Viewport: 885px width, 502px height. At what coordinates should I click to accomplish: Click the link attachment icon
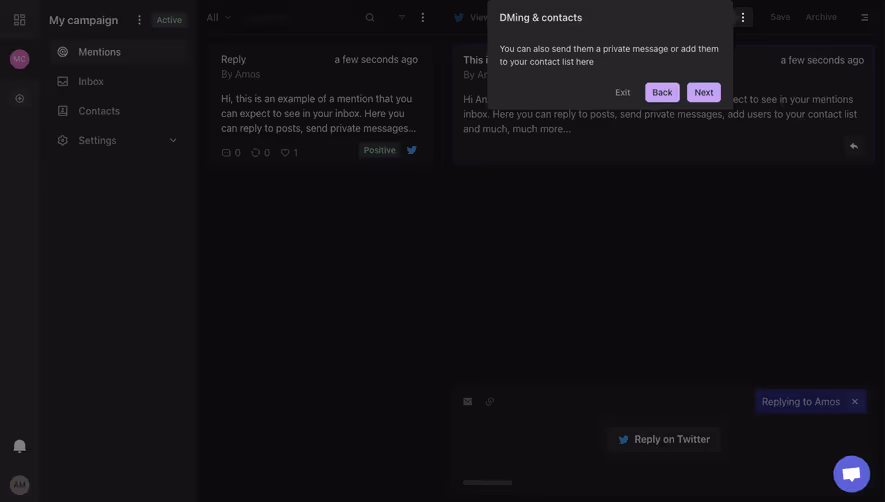pyautogui.click(x=490, y=401)
